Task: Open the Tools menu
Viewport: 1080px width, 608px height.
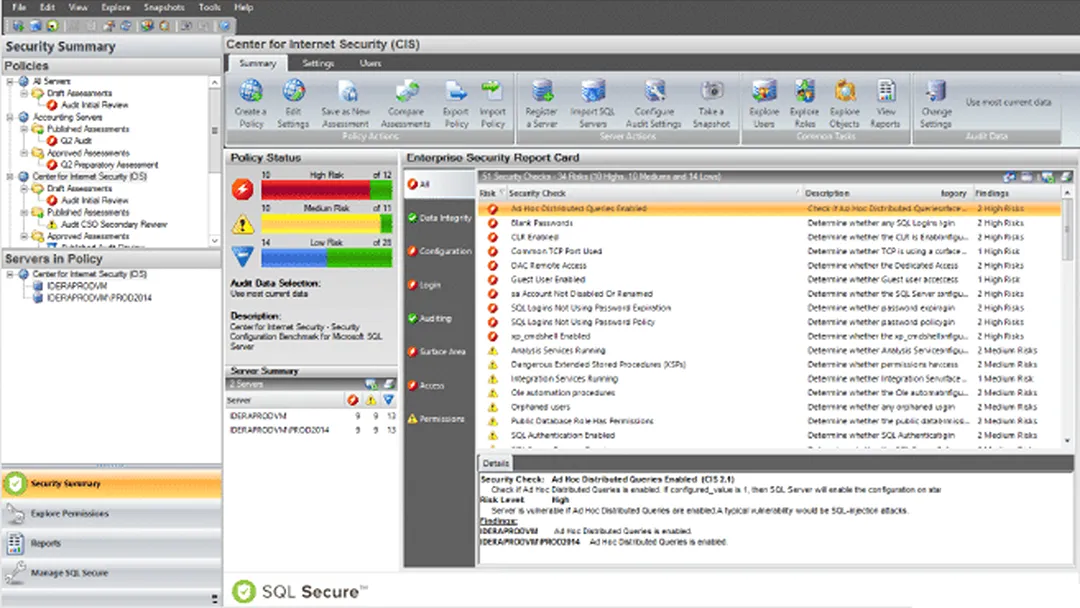Action: point(209,7)
